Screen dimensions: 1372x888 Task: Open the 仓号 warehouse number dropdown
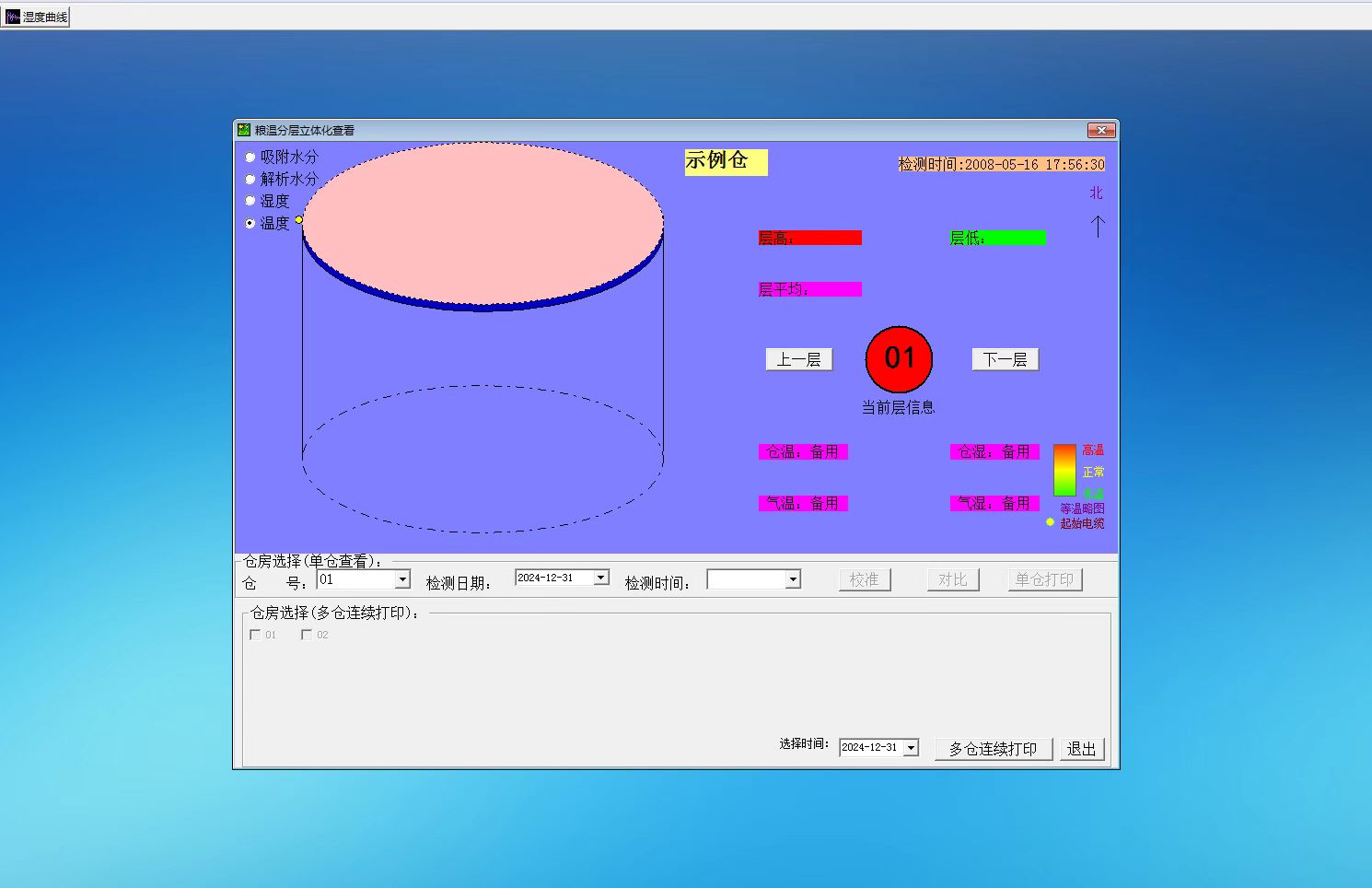402,579
